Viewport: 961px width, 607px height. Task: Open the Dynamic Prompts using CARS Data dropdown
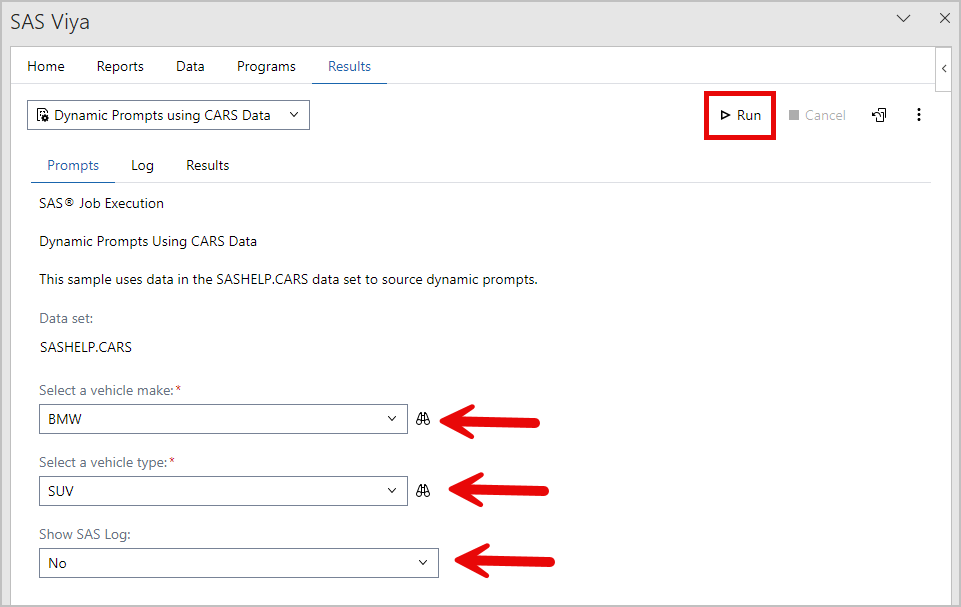(169, 115)
